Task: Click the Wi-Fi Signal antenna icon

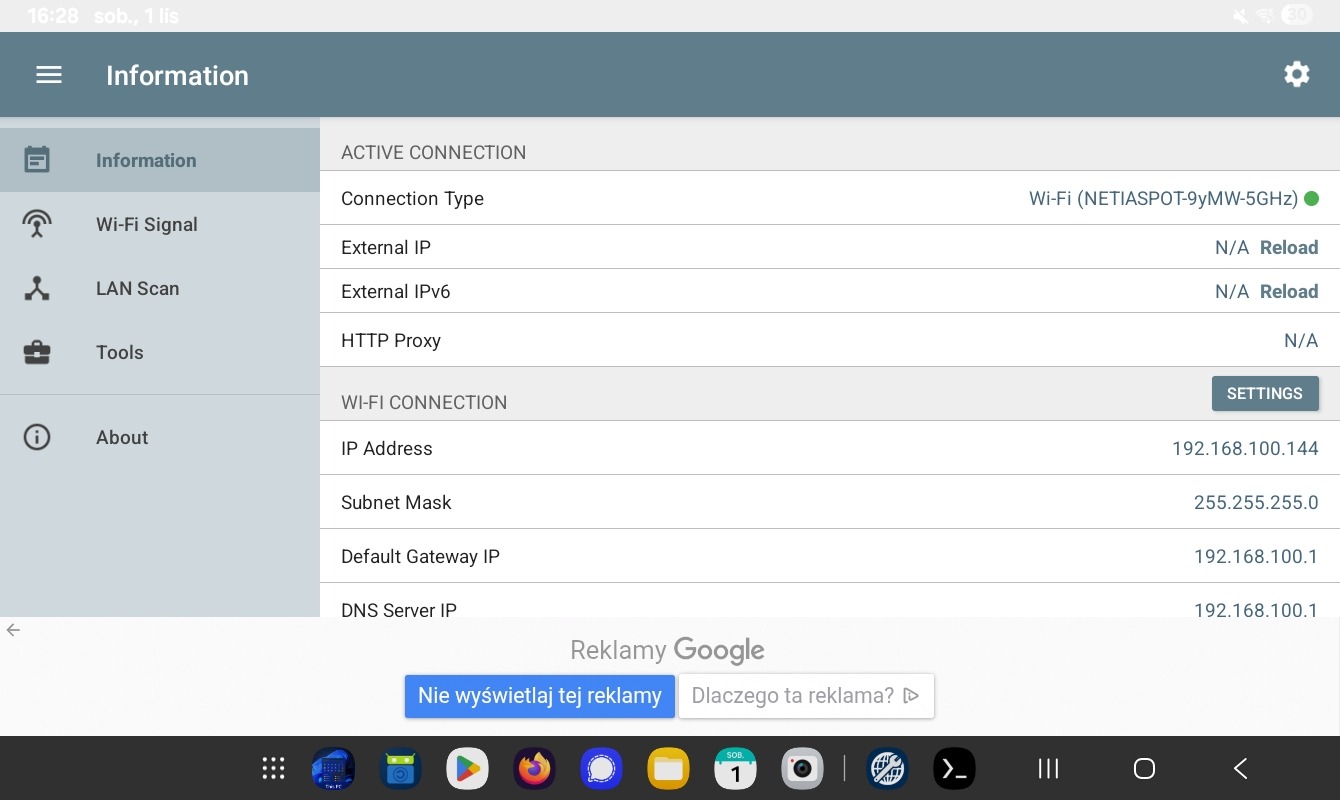Action: click(37, 224)
